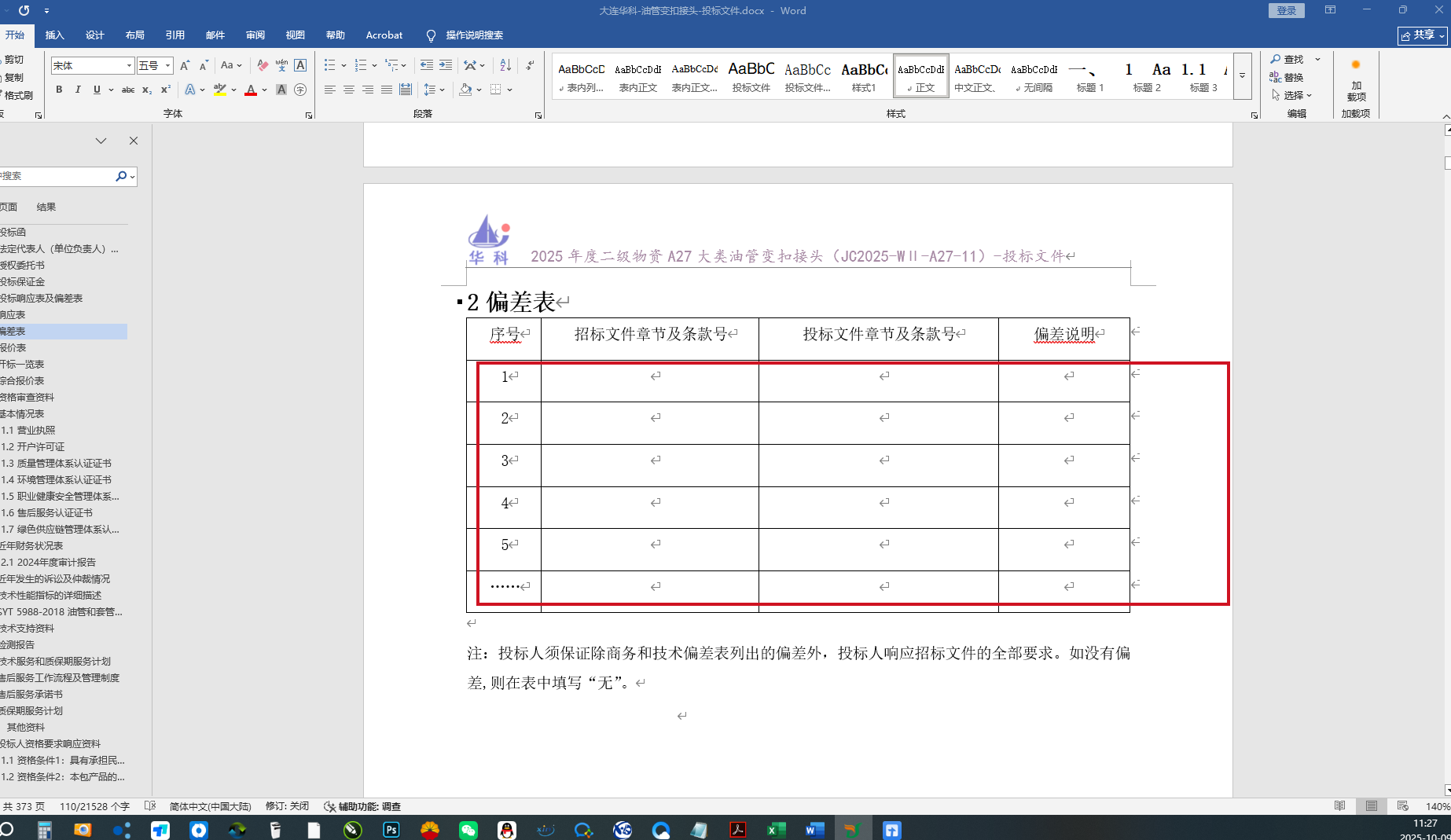This screenshot has height=840, width=1451.
Task: Apply numbered list
Action: tap(361, 65)
